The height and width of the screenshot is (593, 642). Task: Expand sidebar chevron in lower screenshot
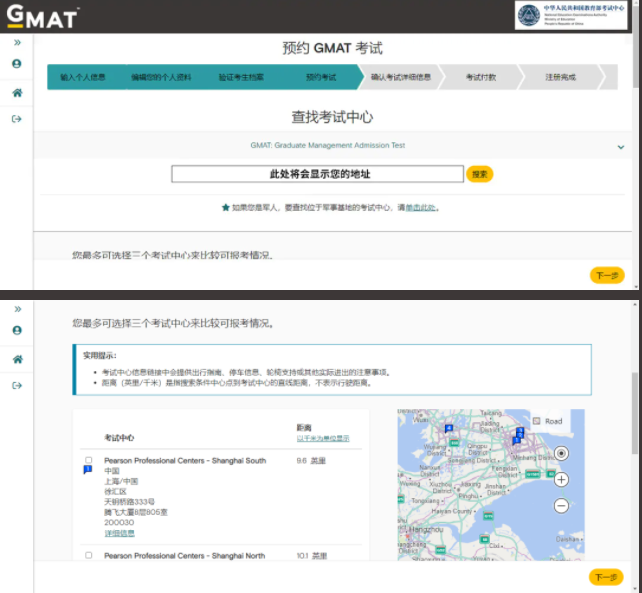coord(18,309)
